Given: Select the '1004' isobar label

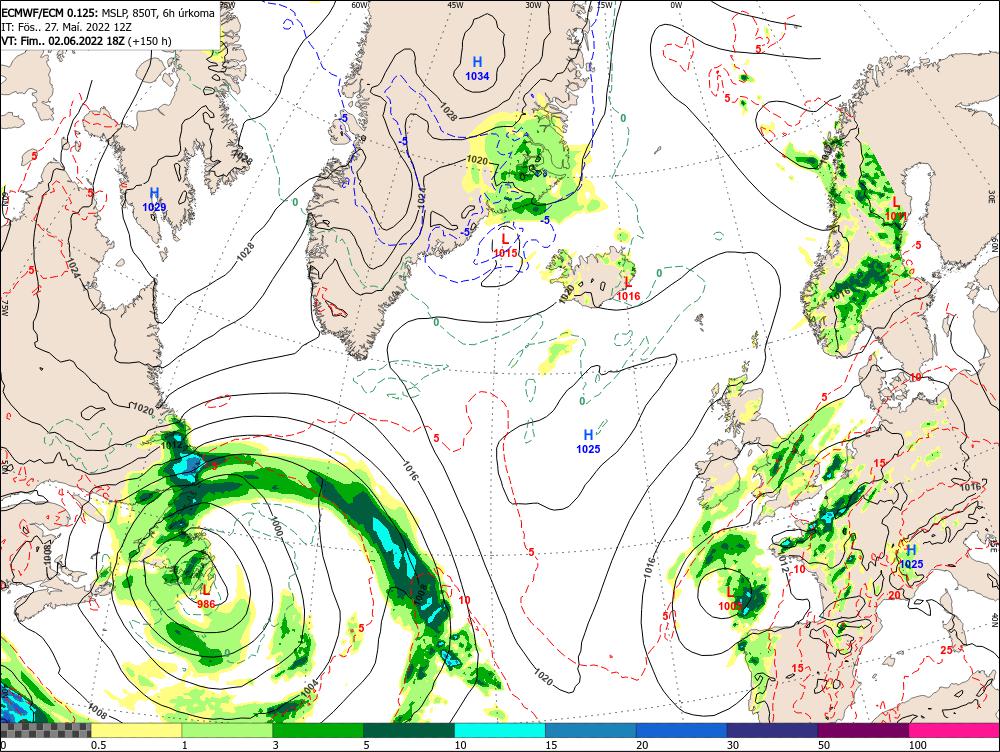Looking at the screenshot, I should (x=309, y=689).
